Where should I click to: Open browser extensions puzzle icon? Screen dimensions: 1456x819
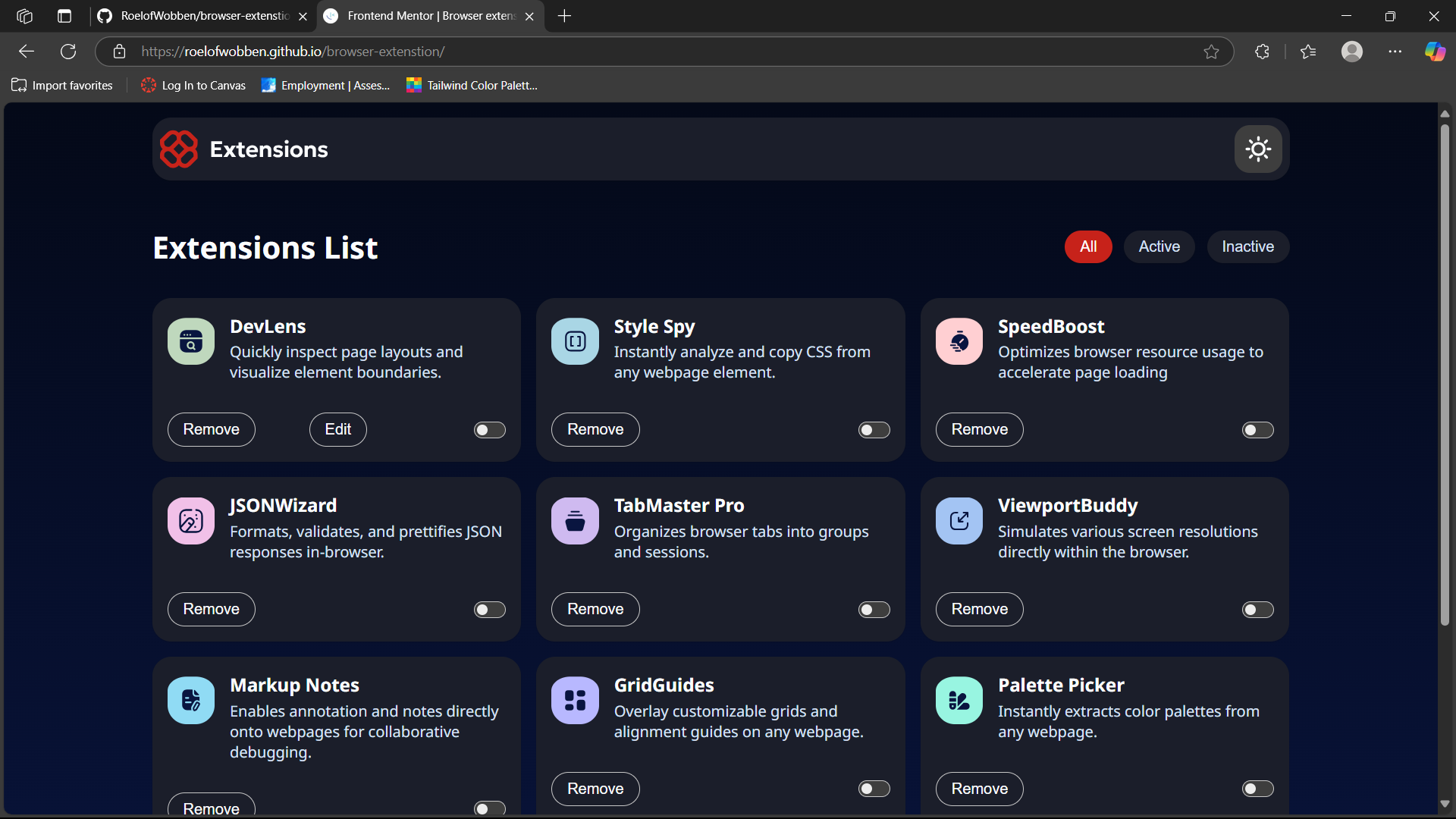pos(1262,52)
